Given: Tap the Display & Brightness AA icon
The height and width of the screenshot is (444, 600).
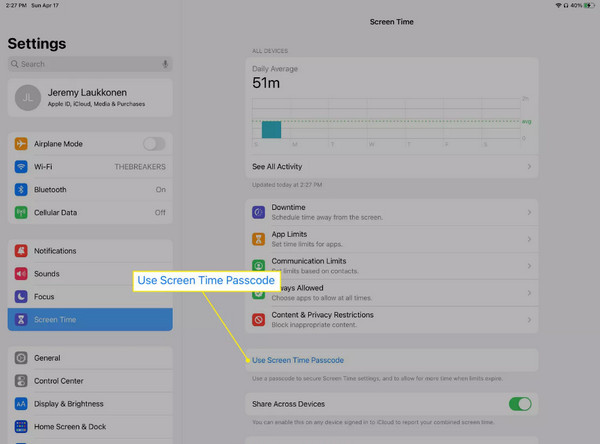Looking at the screenshot, I should click(21, 404).
